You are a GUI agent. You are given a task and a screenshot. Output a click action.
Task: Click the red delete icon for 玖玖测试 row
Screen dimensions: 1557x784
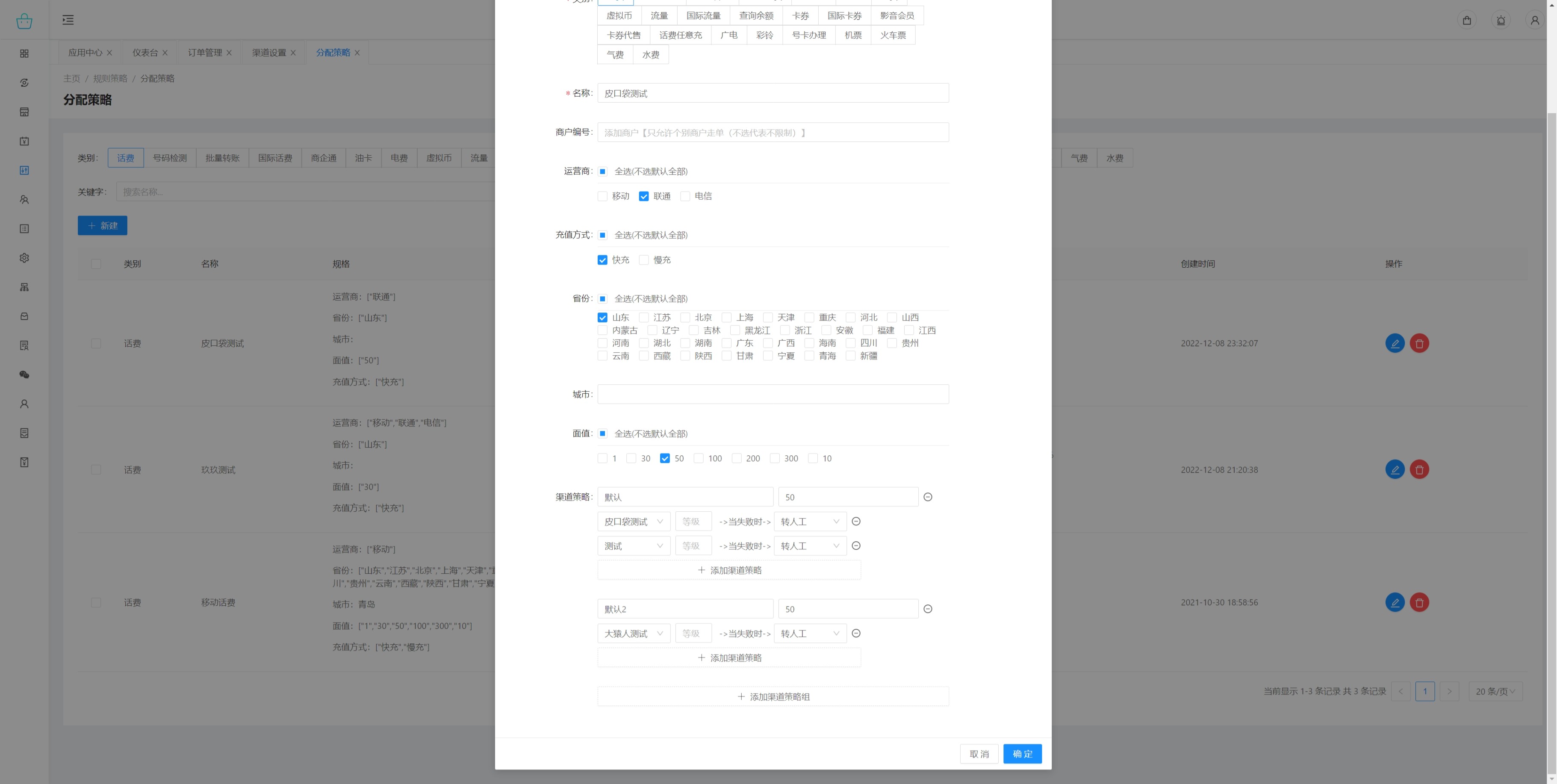pos(1419,470)
